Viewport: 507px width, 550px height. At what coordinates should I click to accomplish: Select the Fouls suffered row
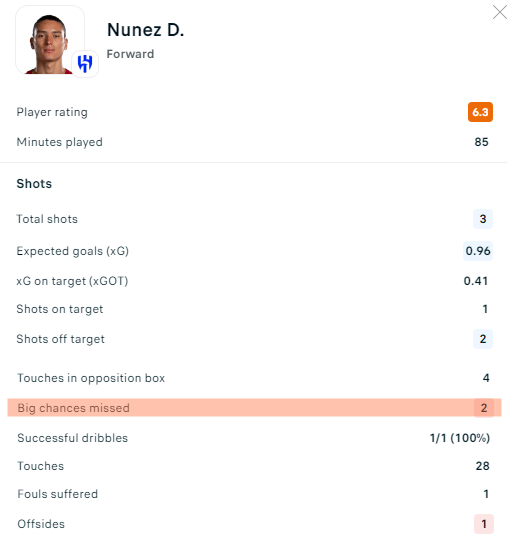(x=253, y=494)
